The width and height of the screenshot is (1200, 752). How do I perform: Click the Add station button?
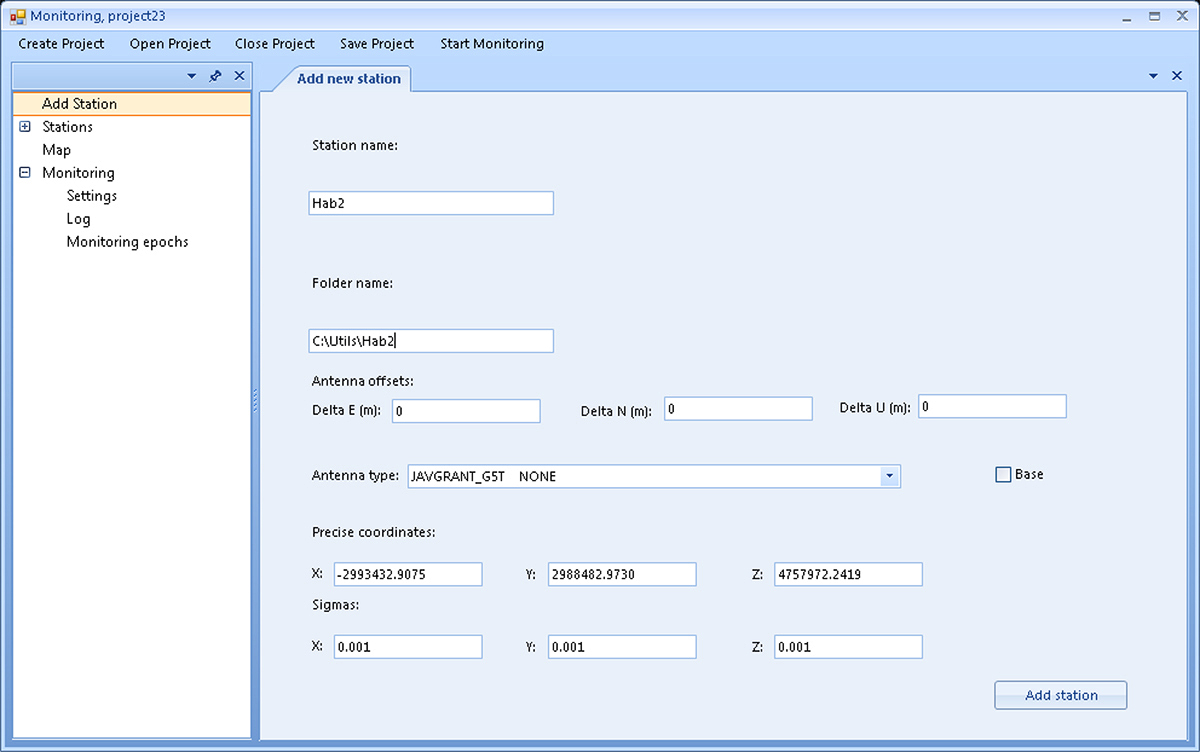[1061, 695]
